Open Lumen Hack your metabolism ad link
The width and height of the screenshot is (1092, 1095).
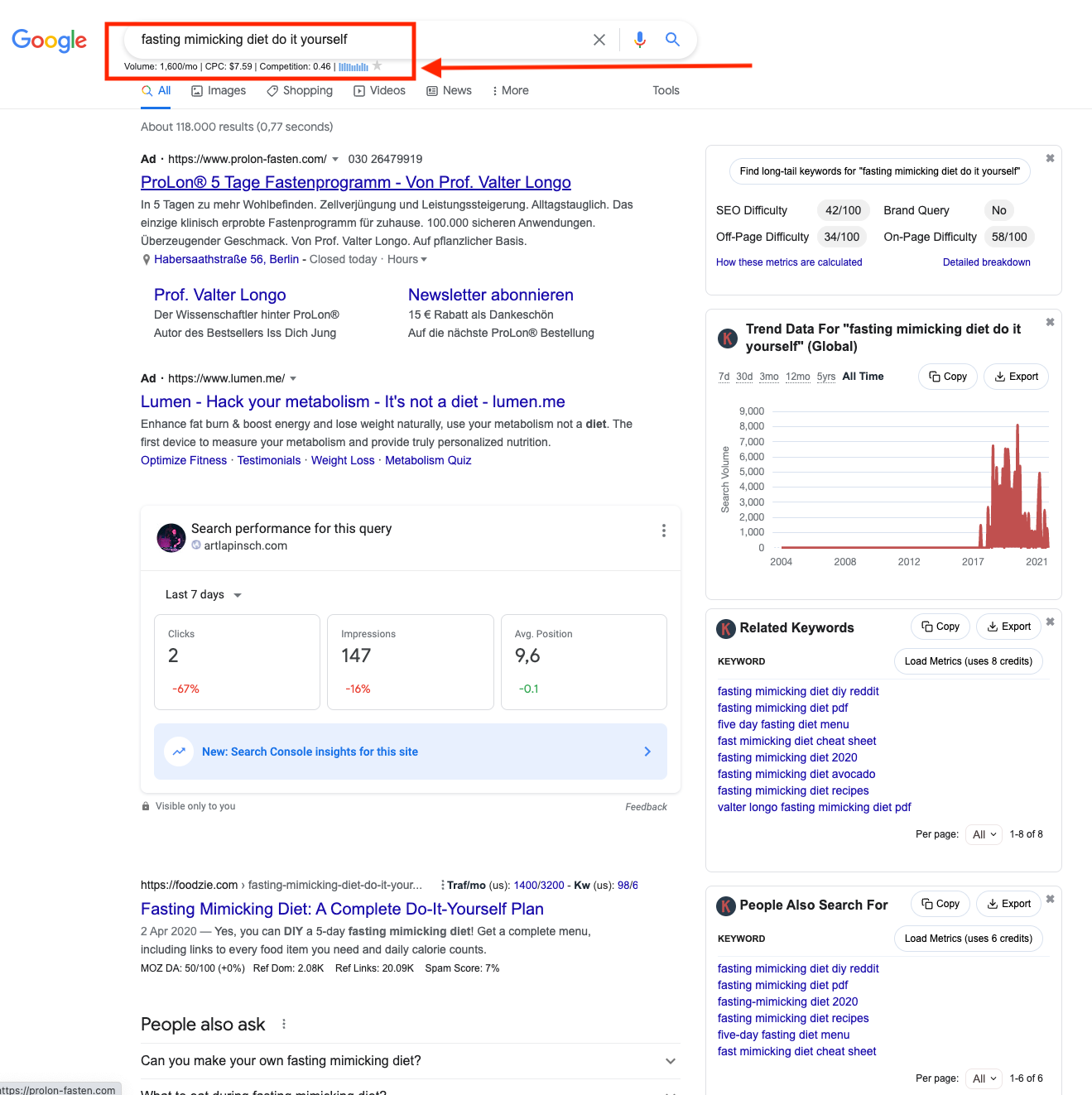[353, 402]
